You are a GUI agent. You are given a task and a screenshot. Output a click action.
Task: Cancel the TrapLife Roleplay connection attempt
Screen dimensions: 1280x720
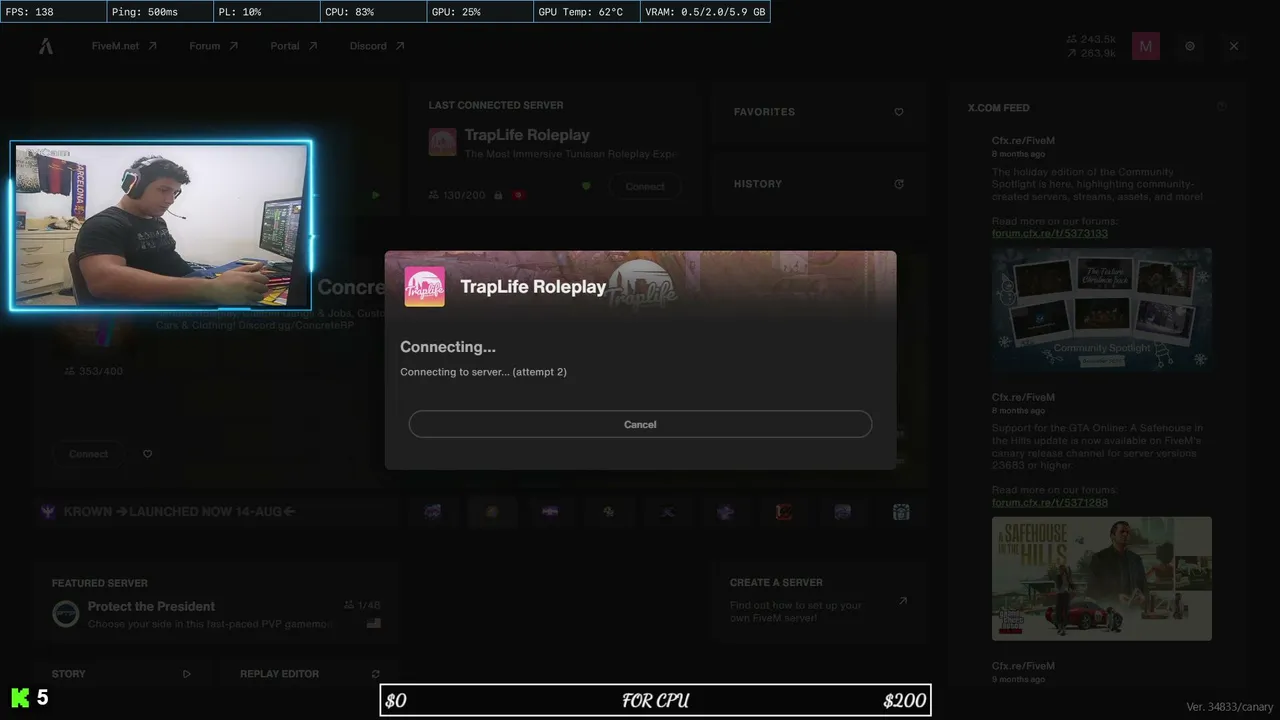pyautogui.click(x=640, y=424)
